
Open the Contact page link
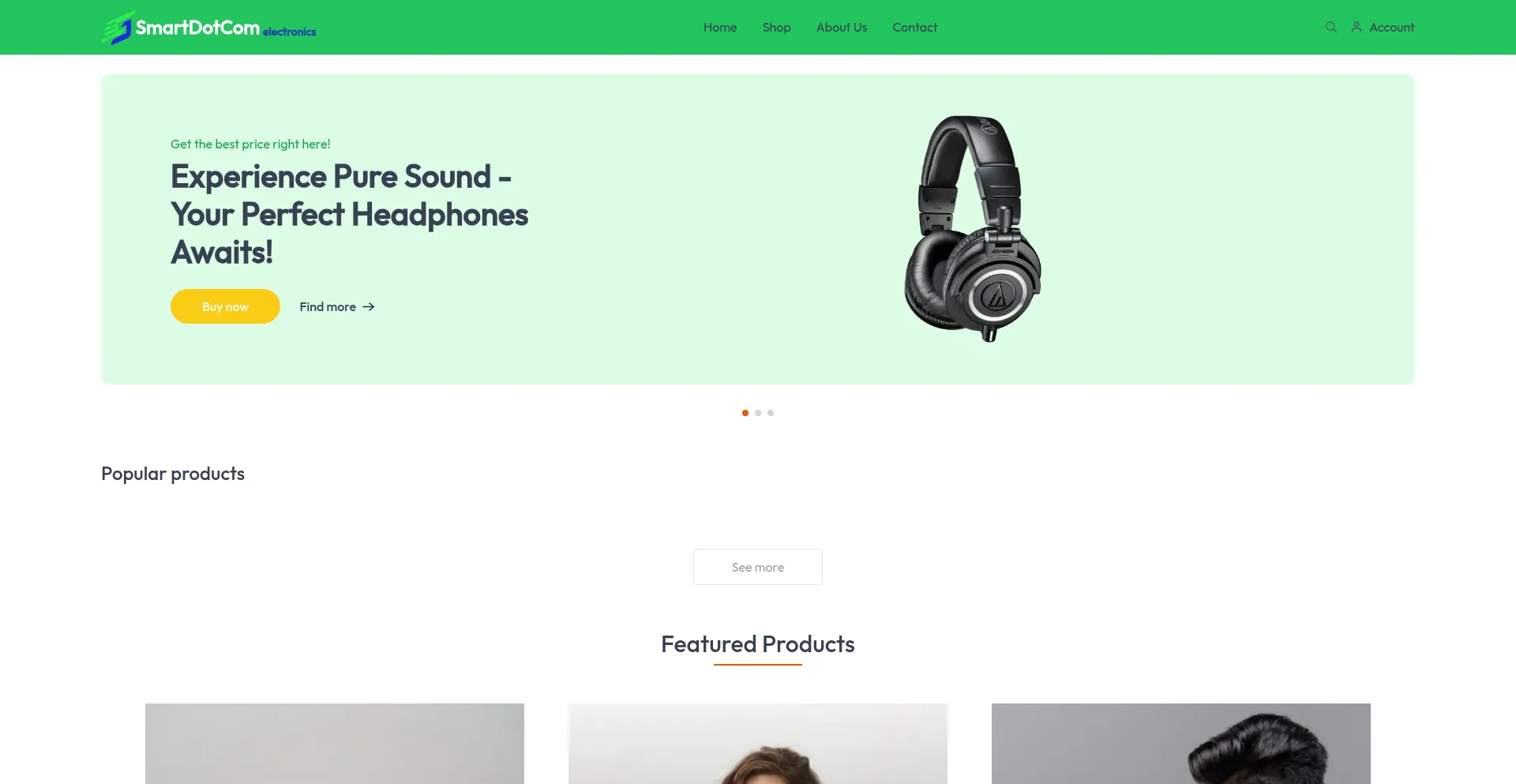coord(915,27)
